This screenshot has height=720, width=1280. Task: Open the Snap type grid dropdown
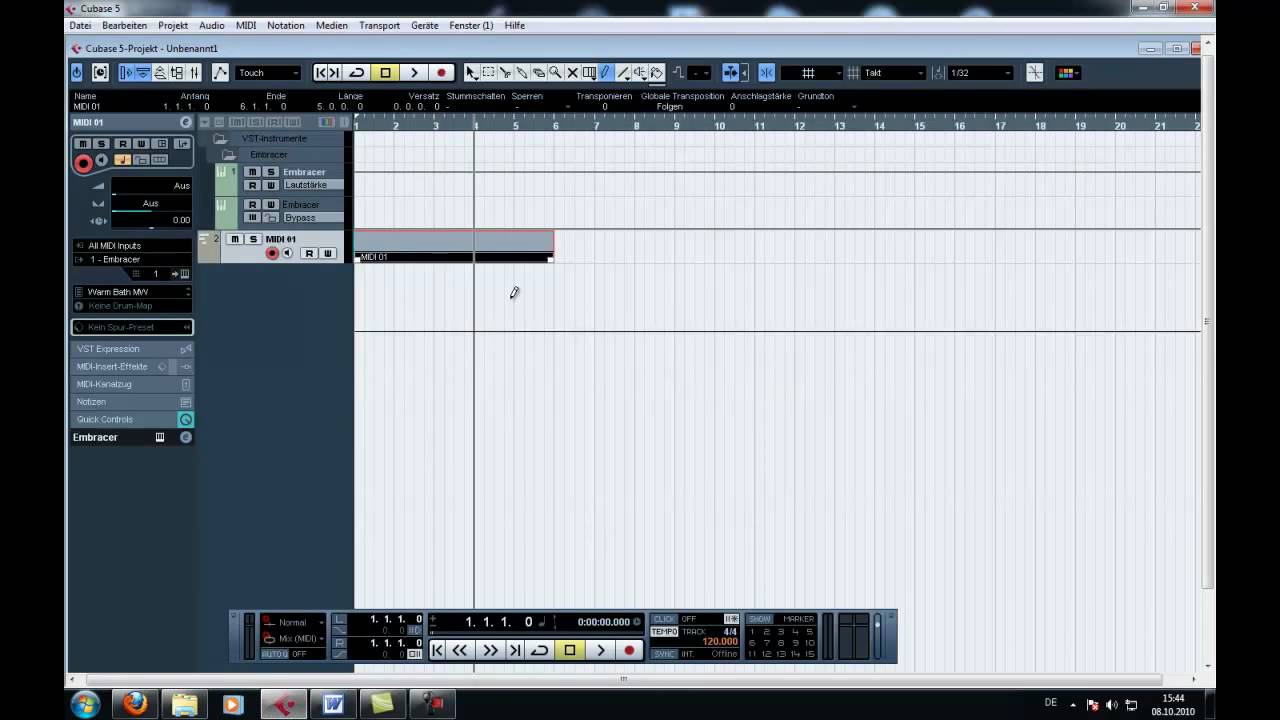pos(811,72)
